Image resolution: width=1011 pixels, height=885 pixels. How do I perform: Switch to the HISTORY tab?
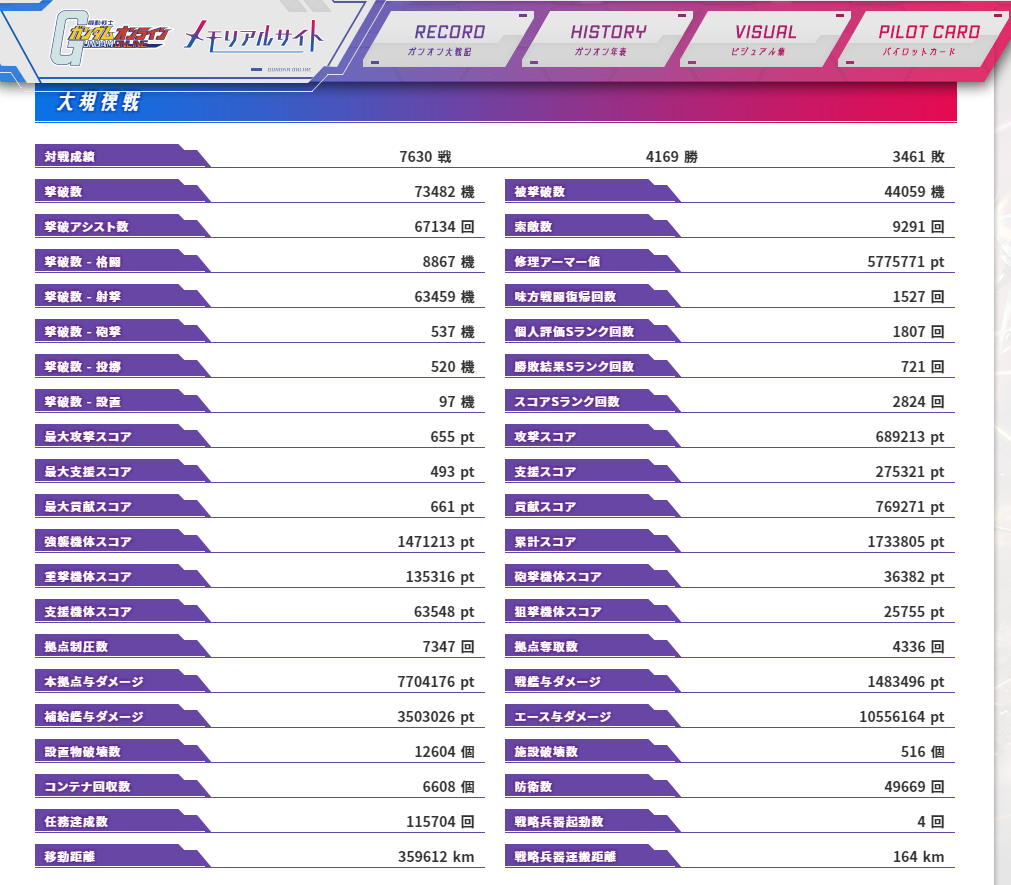pyautogui.click(x=607, y=39)
